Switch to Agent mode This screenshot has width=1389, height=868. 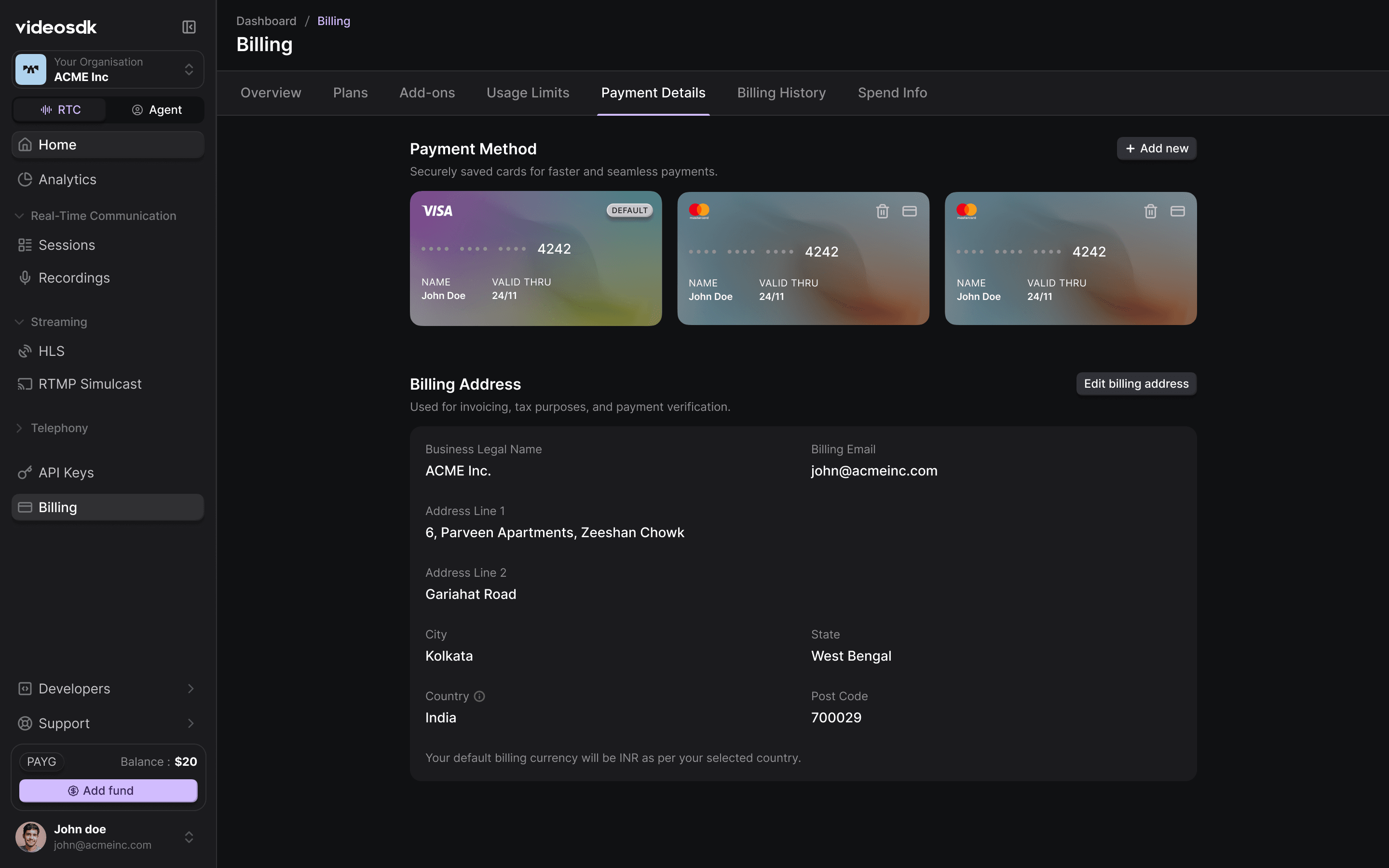[157, 109]
